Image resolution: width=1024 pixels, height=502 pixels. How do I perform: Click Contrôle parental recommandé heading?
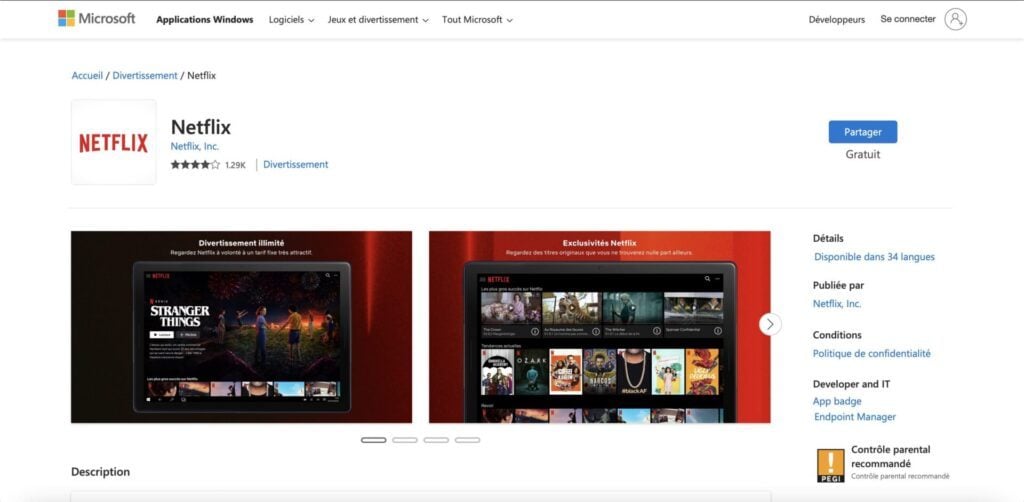pos(891,456)
